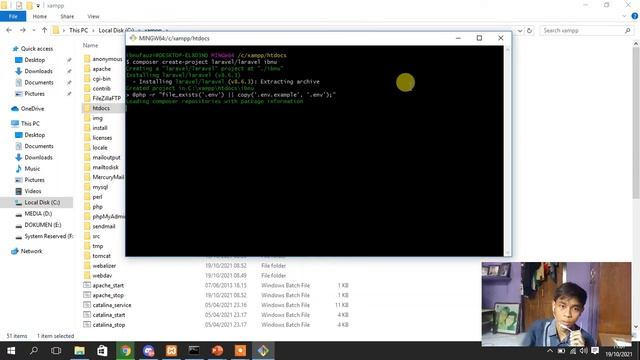Open the File ribbon tab
Image resolution: width=640 pixels, height=360 pixels.
(x=13, y=16)
